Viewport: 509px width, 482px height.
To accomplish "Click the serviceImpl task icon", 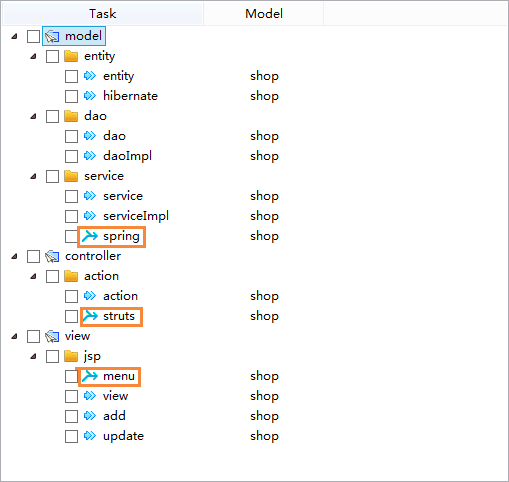I will coord(90,216).
